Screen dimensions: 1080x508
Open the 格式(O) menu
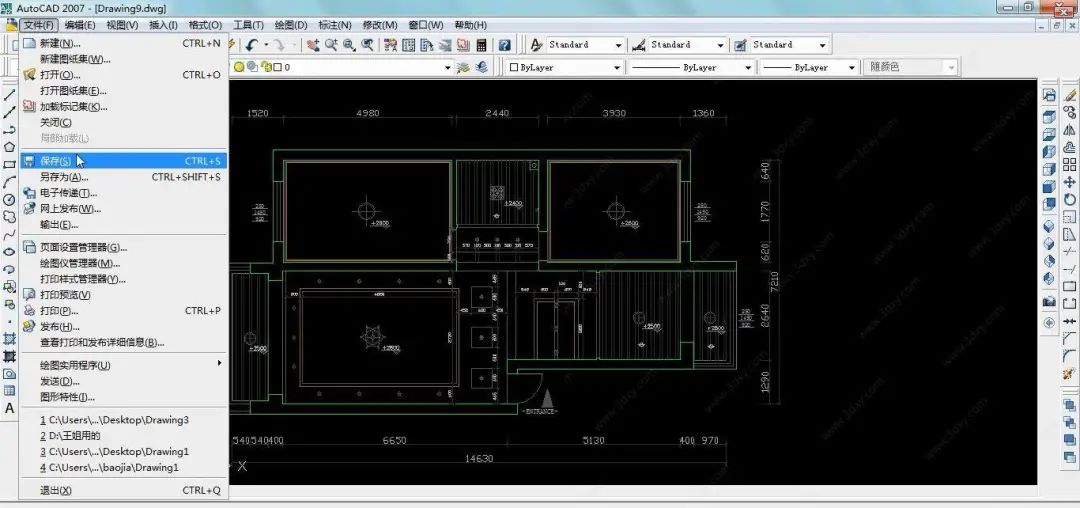pyautogui.click(x=205, y=25)
